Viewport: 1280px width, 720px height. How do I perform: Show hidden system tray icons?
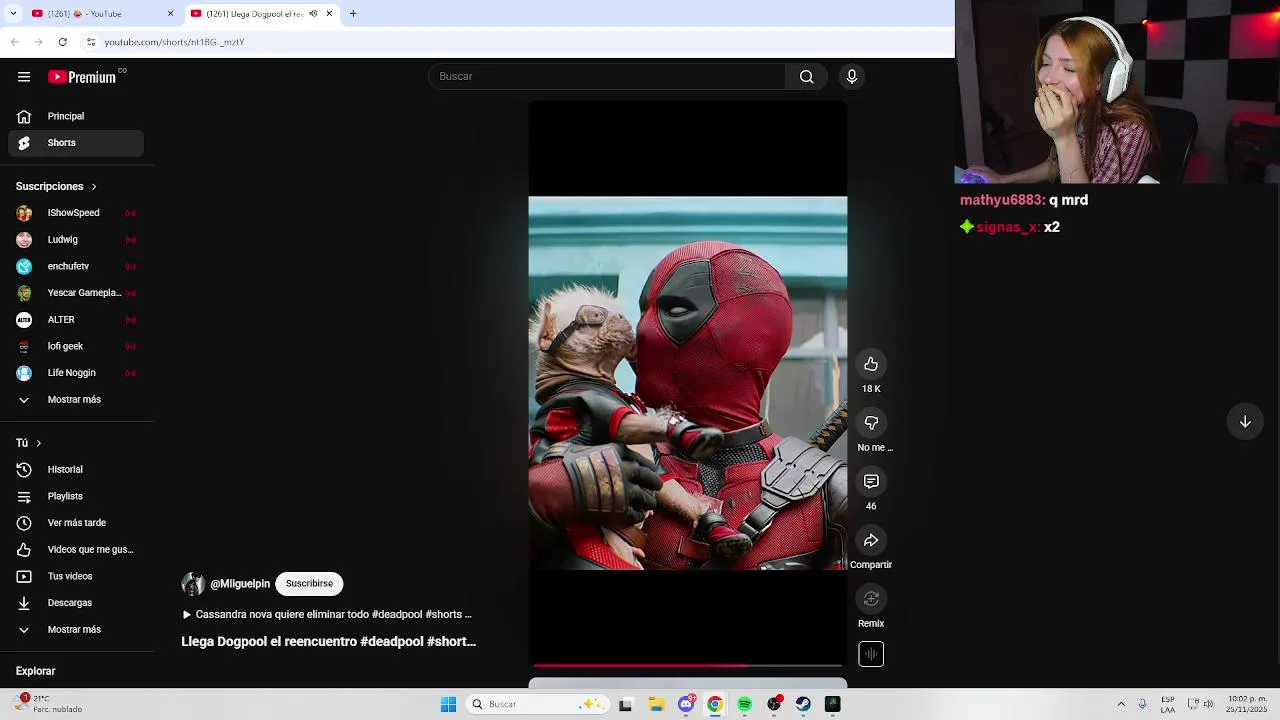1121,705
